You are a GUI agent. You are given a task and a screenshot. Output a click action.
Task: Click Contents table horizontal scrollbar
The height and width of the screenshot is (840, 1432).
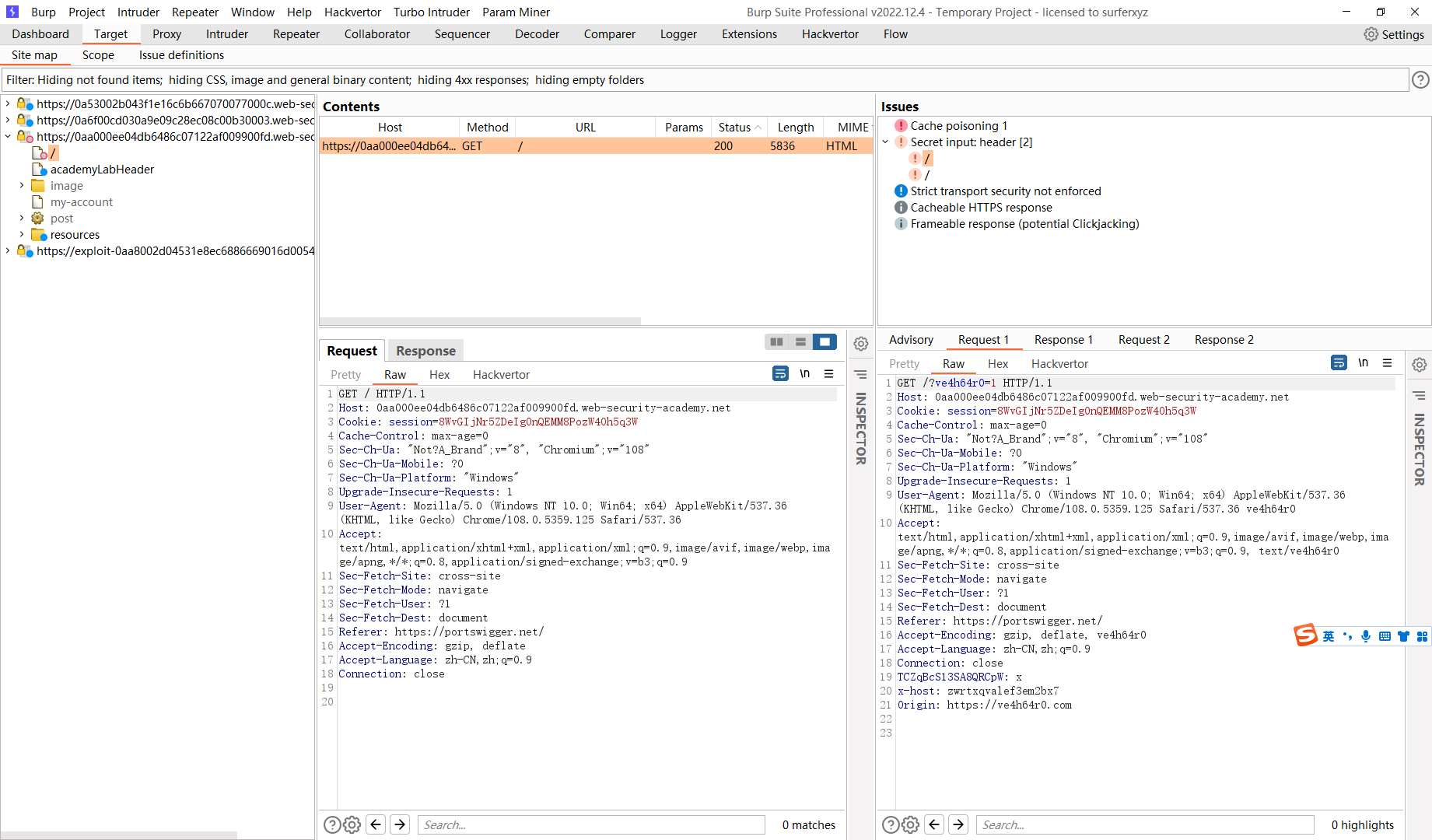(x=480, y=321)
